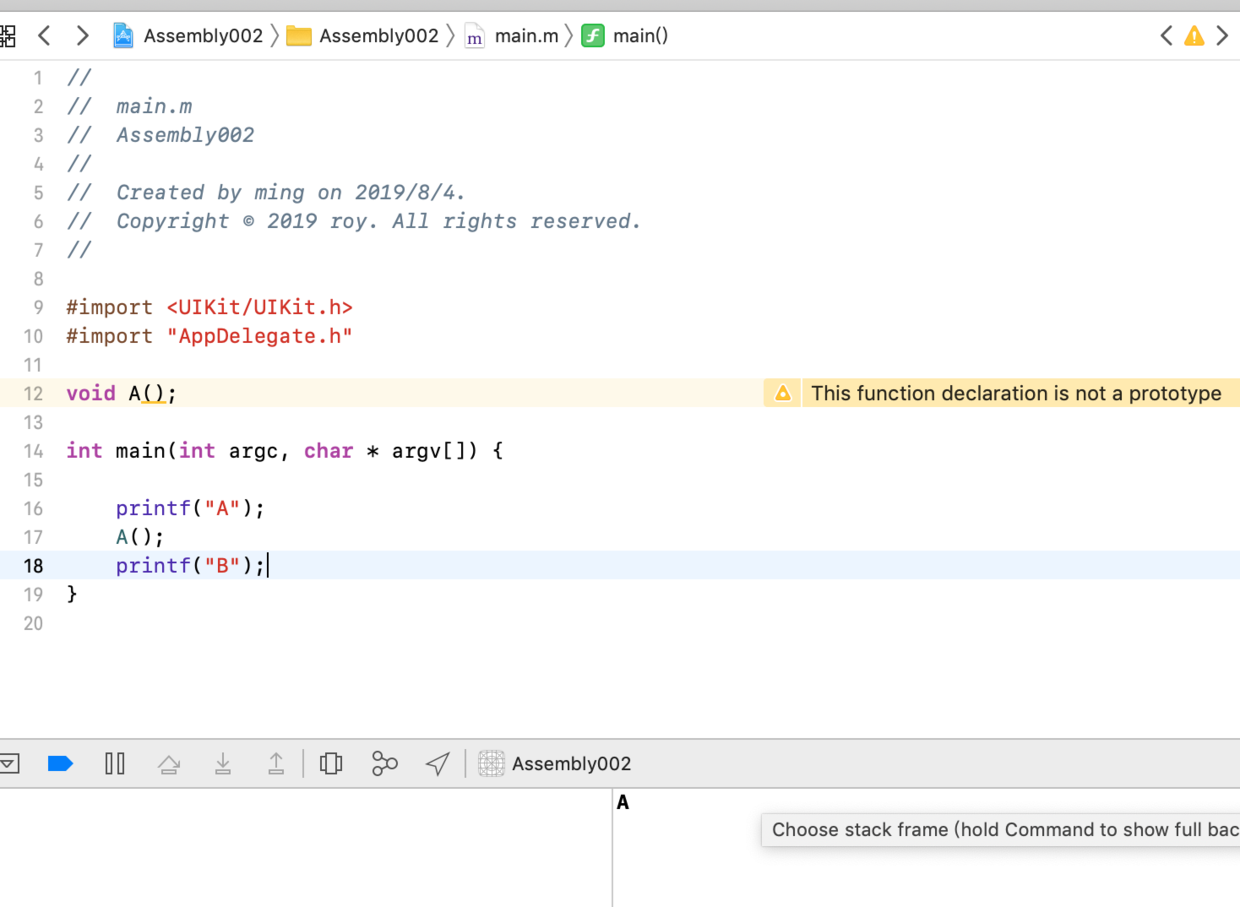Click the Step Into button
Image resolution: width=1240 pixels, height=907 pixels.
tap(223, 764)
